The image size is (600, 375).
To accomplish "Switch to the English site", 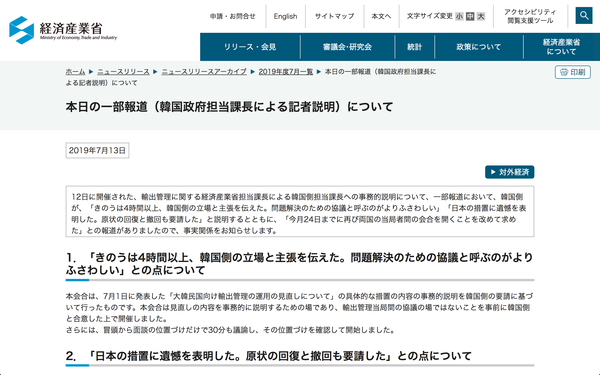I will coord(285,16).
